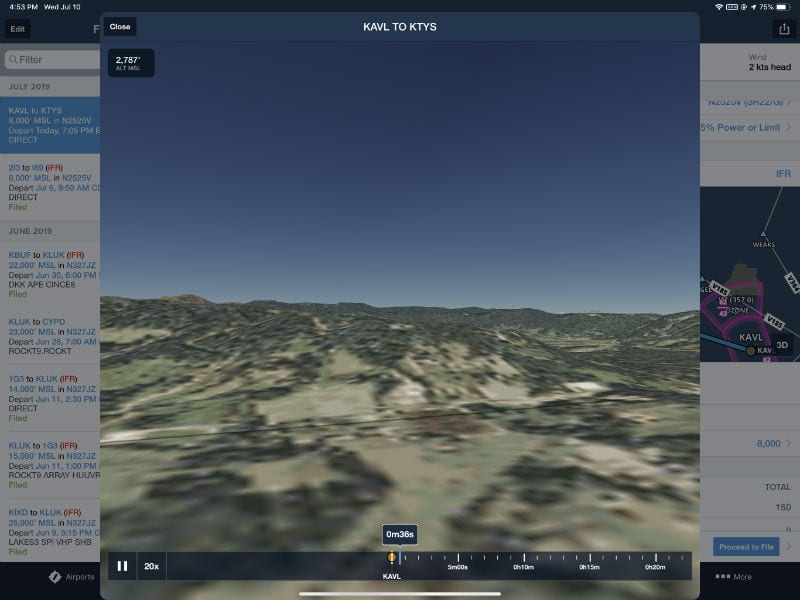Close the KAVL to KTYS 3D preview
The image size is (800, 600).
[x=120, y=27]
